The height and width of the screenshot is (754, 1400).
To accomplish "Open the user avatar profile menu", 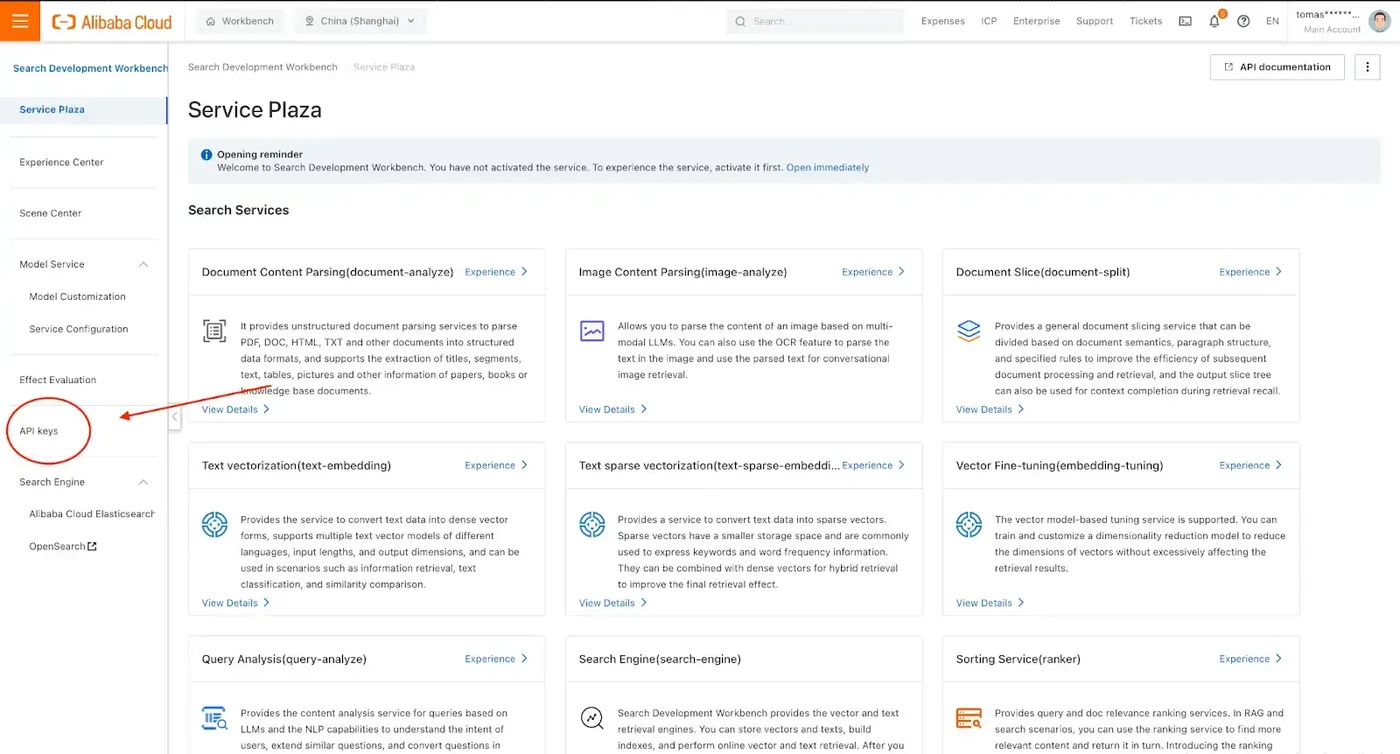I will coord(1379,21).
